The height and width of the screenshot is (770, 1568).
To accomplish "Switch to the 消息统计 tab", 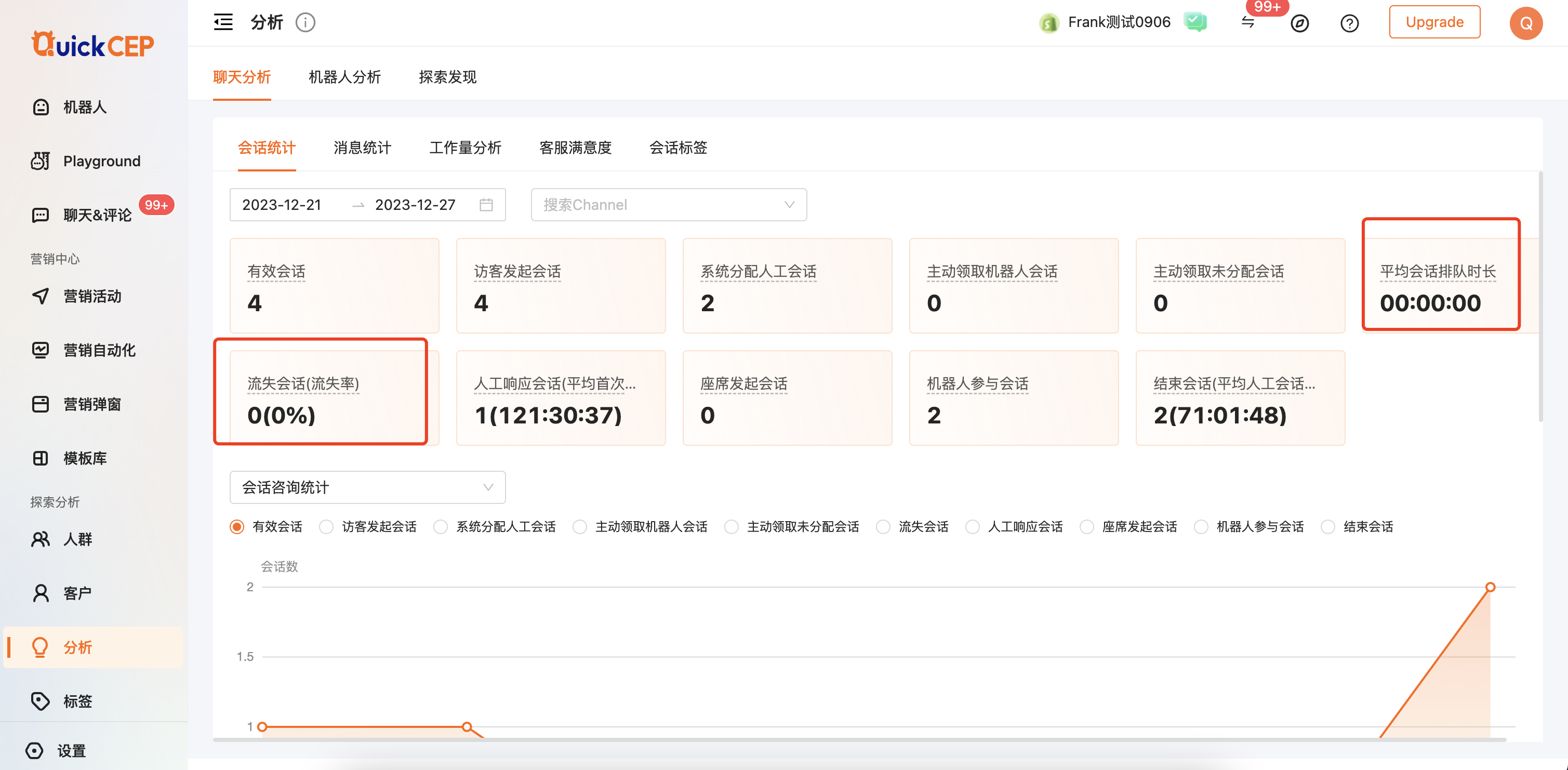I will pyautogui.click(x=362, y=148).
